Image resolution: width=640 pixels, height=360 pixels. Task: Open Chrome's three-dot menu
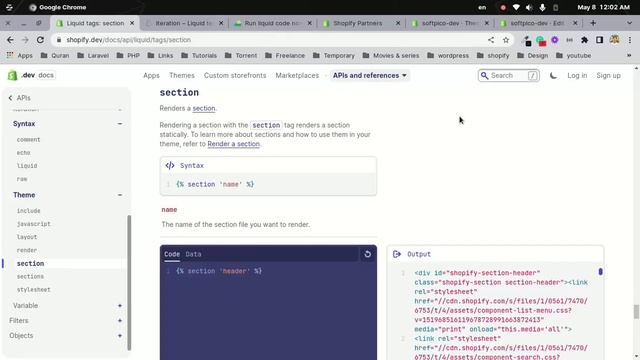tap(630, 40)
